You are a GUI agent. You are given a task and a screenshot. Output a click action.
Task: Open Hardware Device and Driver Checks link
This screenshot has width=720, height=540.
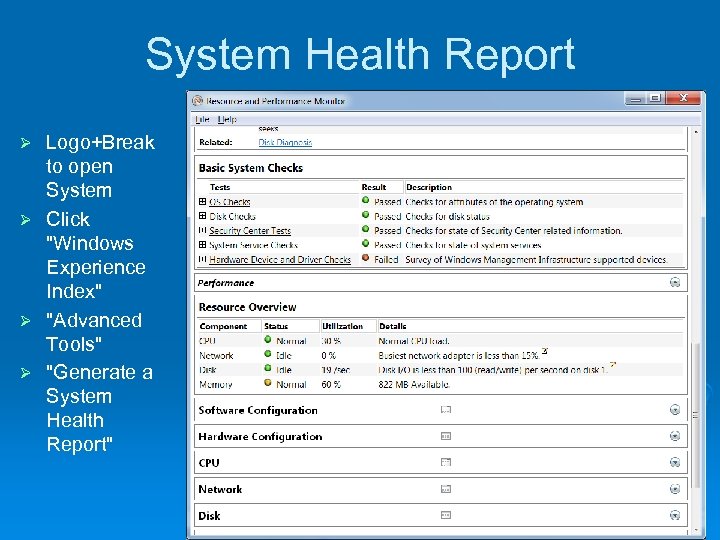tap(280, 259)
